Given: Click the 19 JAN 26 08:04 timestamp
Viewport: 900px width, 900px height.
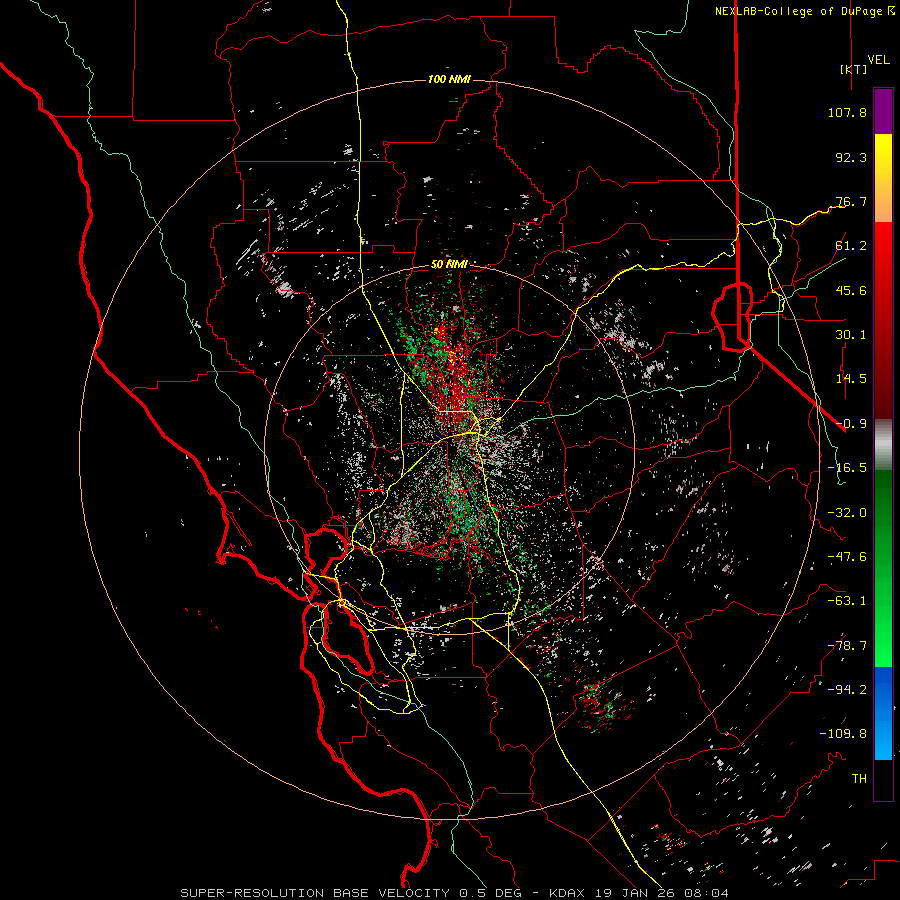Looking at the screenshot, I should [x=661, y=893].
